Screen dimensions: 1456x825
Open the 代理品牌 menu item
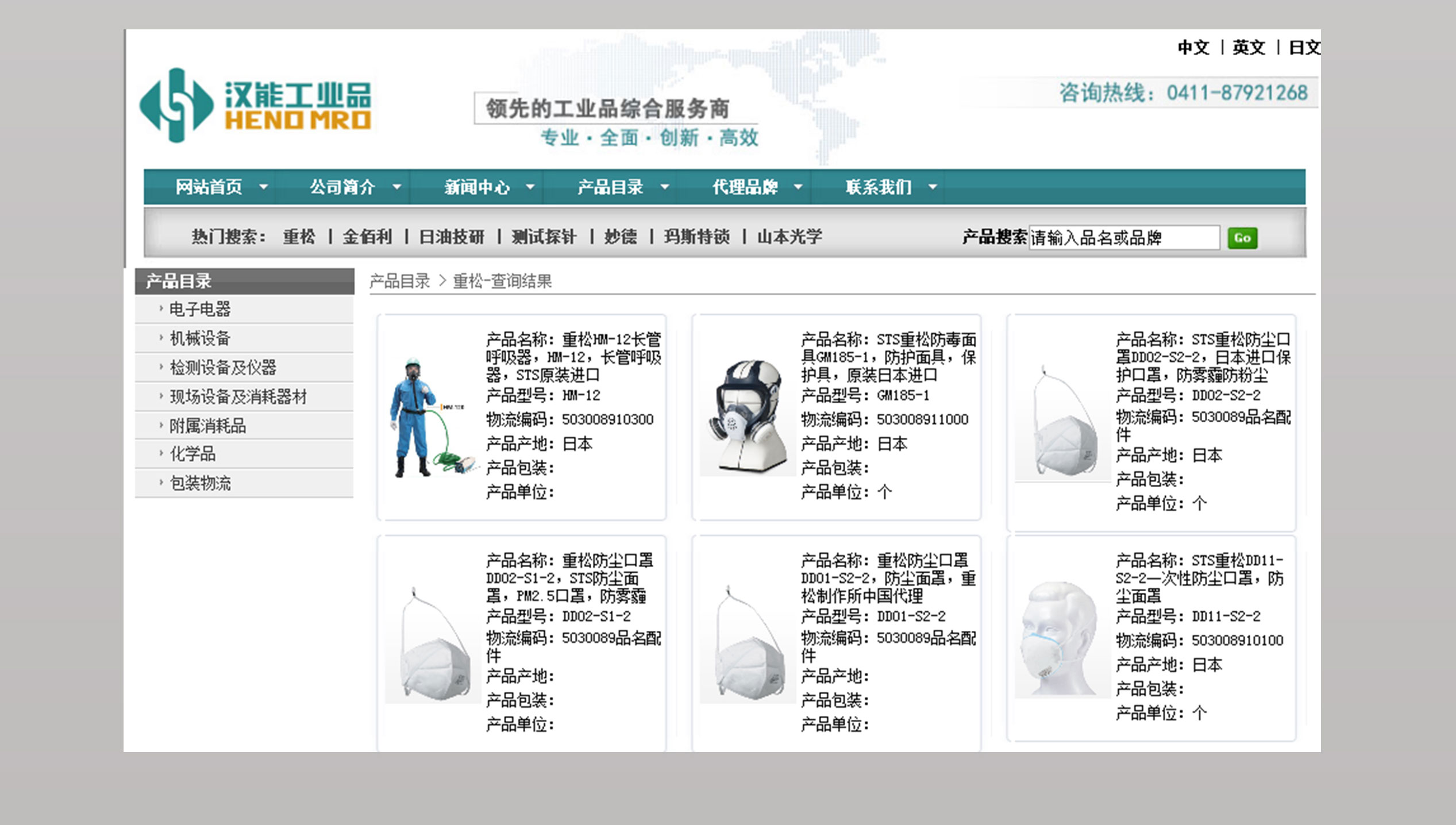tap(745, 187)
